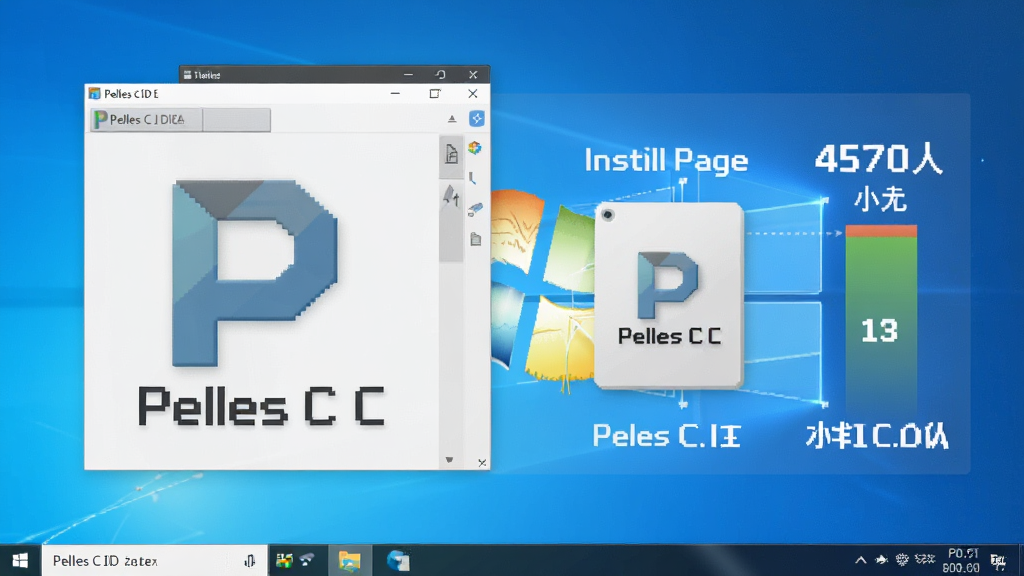Click the Pelles C C installer card on the desktop
The height and width of the screenshot is (576, 1024).
(669, 295)
